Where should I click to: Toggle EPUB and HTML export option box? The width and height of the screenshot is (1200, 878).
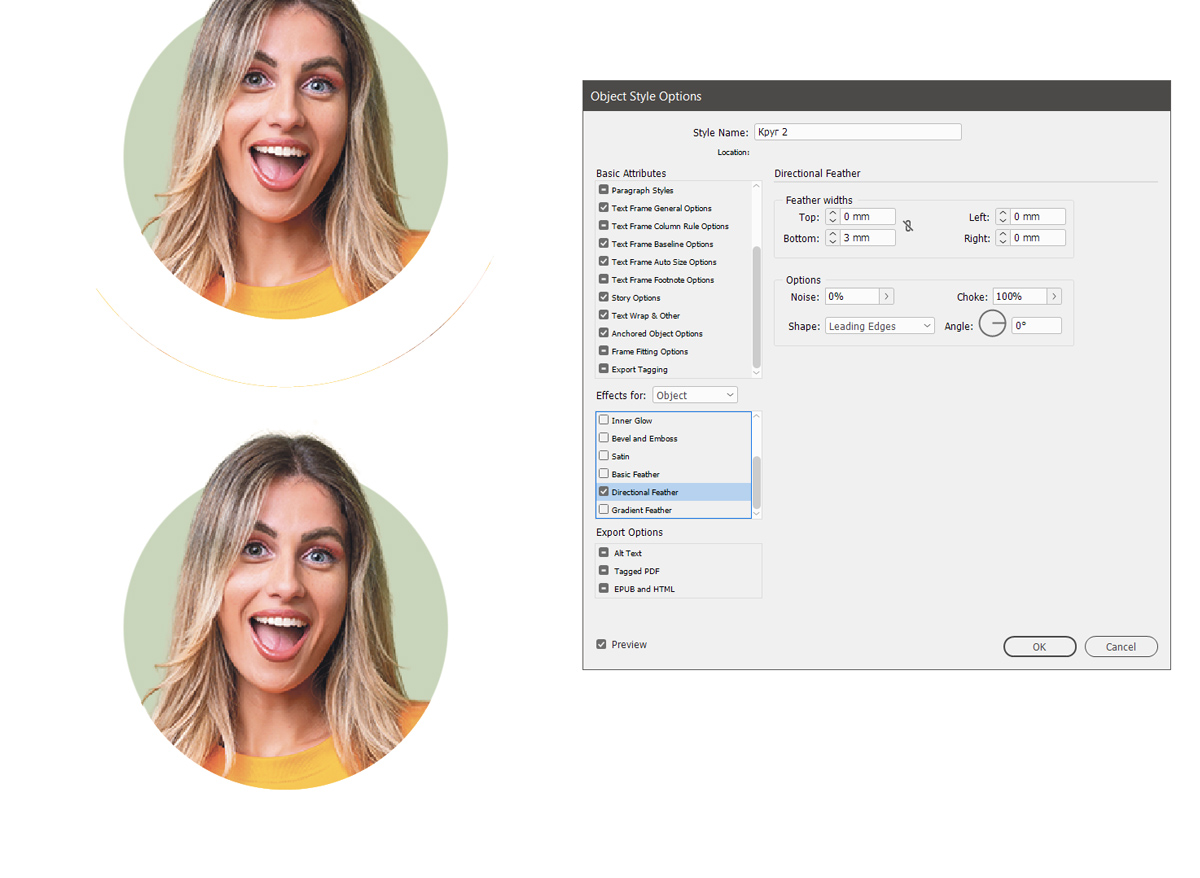point(604,589)
